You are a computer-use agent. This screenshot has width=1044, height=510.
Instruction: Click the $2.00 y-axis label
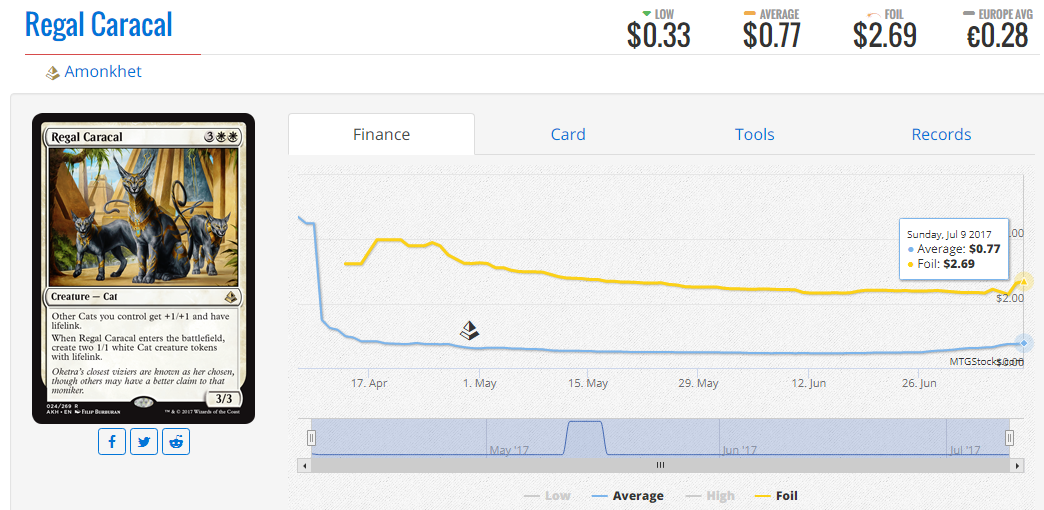pos(1010,298)
